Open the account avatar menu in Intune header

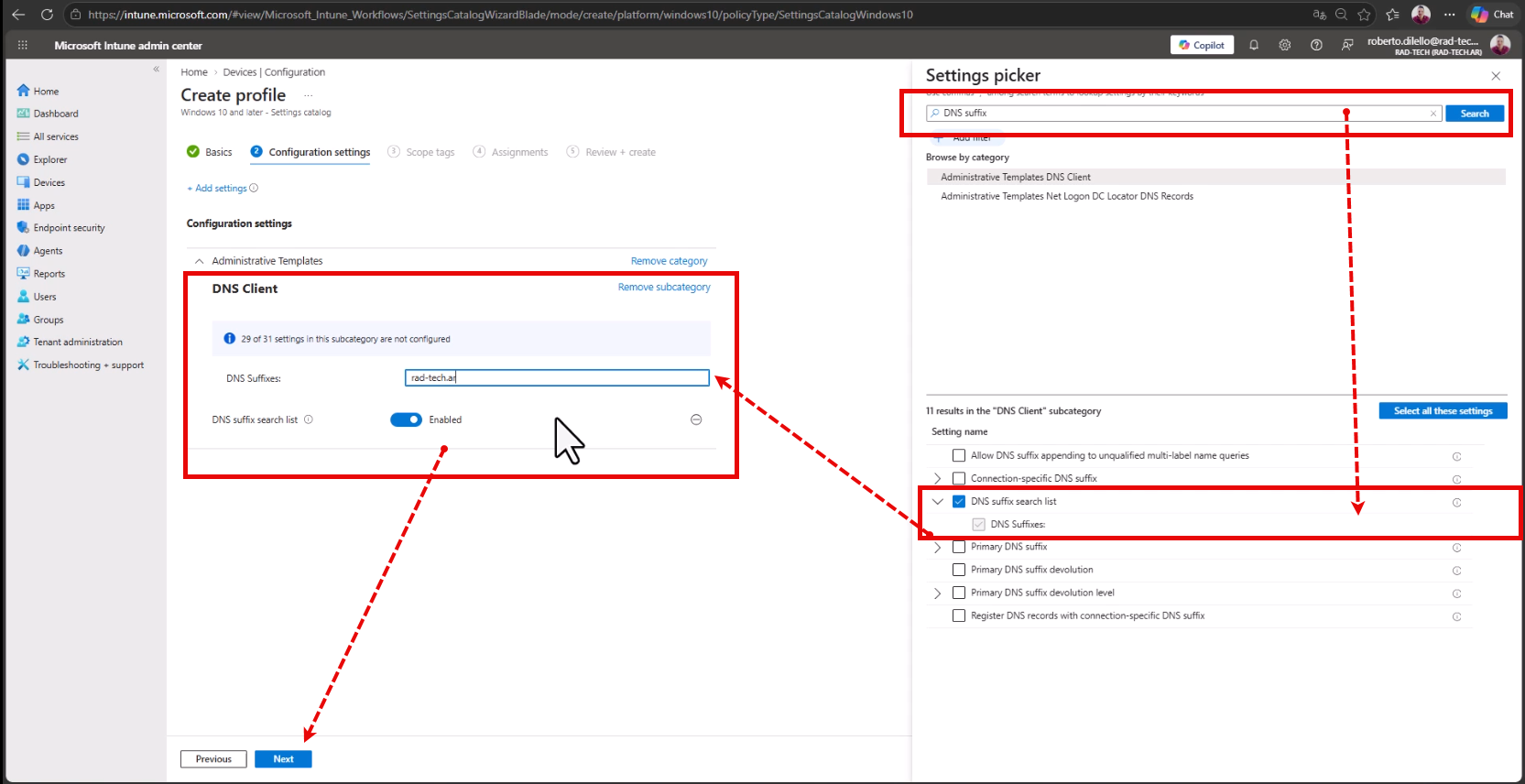1500,45
